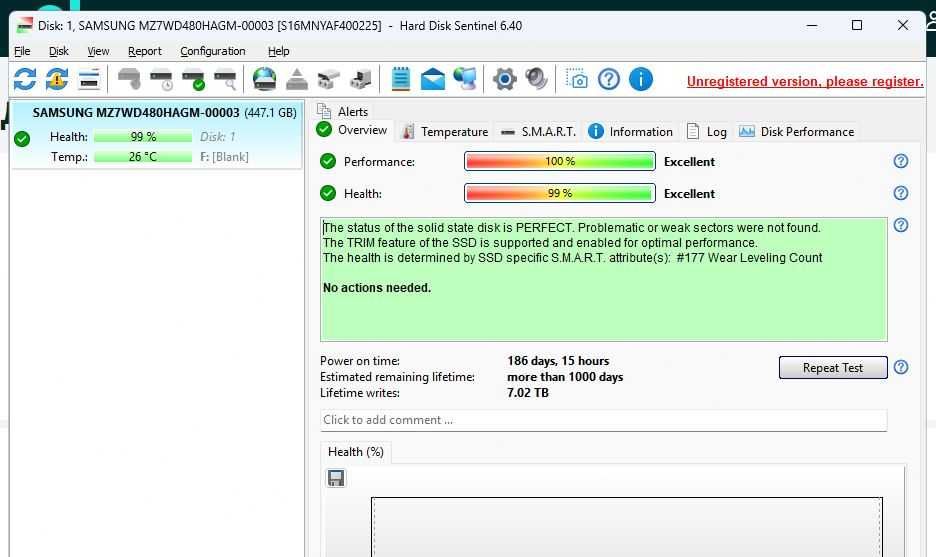Maximize the Hard Disk Sentinel window
936x557 pixels.
tap(857, 25)
